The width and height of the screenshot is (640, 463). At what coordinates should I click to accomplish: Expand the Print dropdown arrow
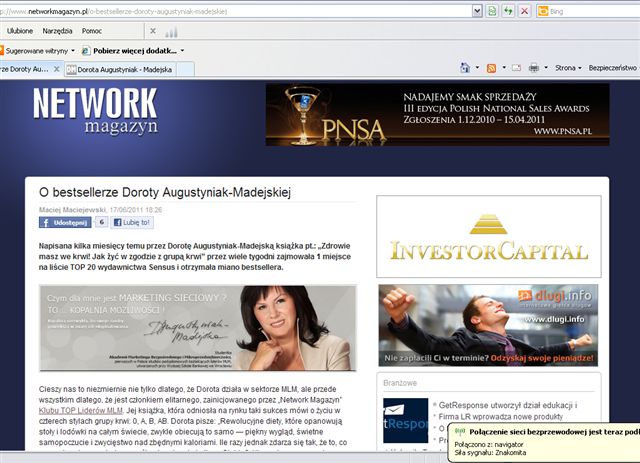point(546,68)
